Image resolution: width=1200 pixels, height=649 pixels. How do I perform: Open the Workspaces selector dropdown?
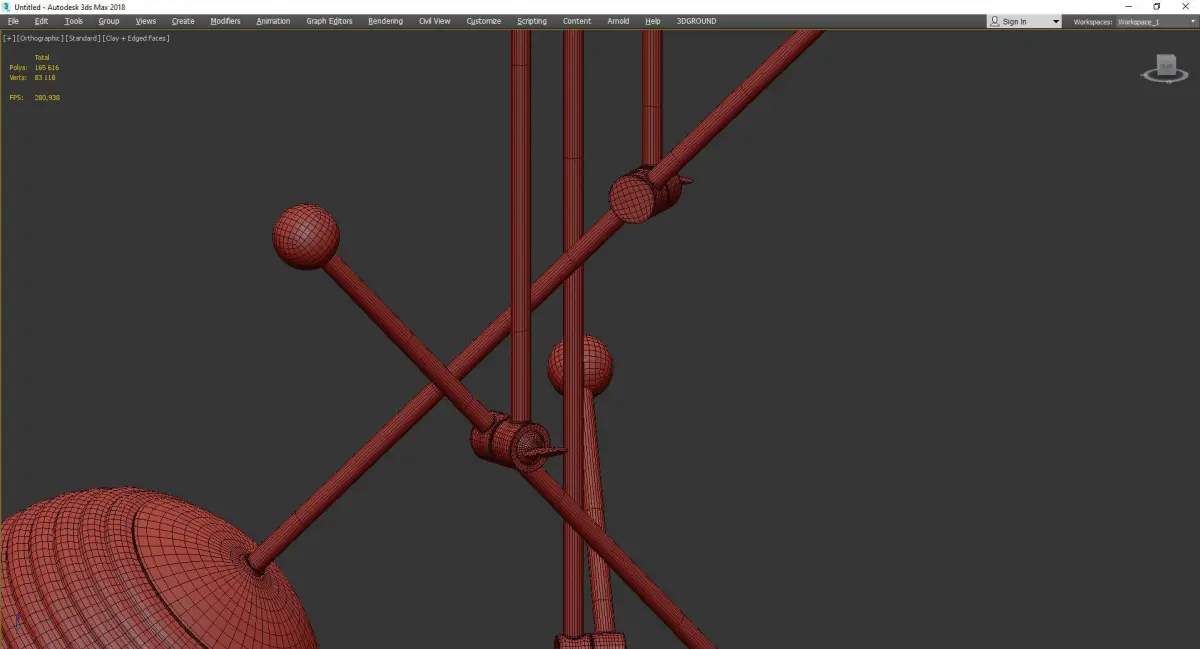point(1155,22)
